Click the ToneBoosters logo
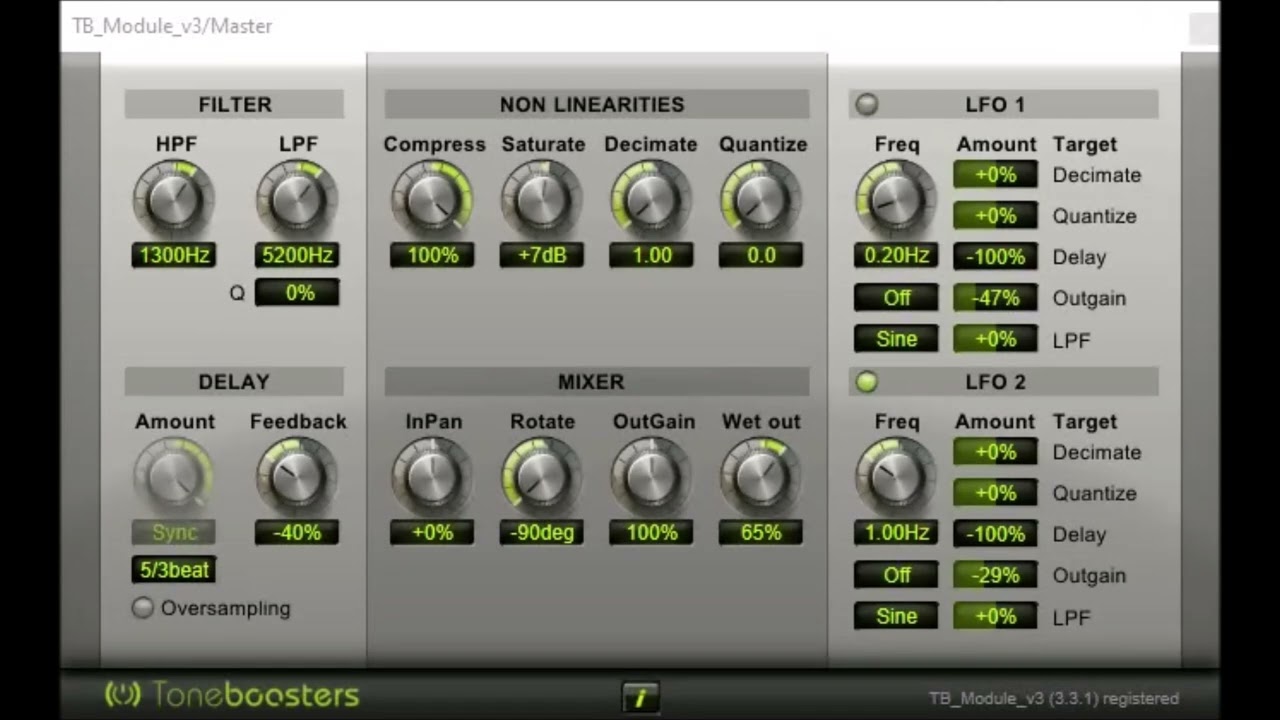Screen dimensions: 1280x720 point(232,695)
